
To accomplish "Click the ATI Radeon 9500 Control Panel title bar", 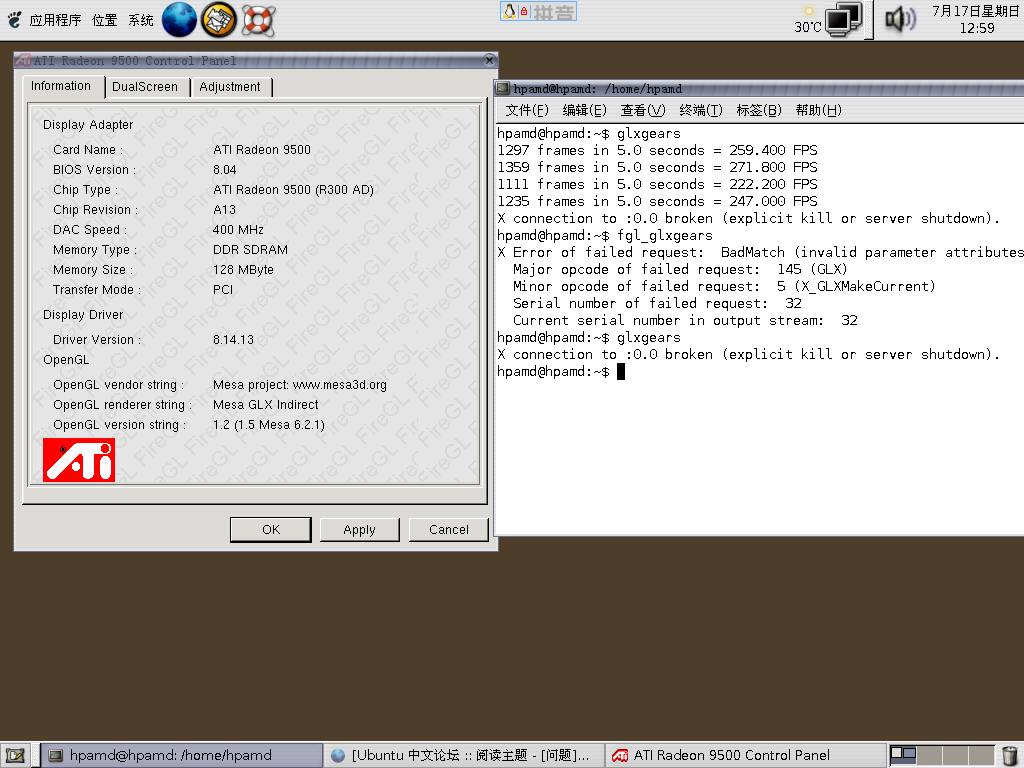I will [255, 61].
